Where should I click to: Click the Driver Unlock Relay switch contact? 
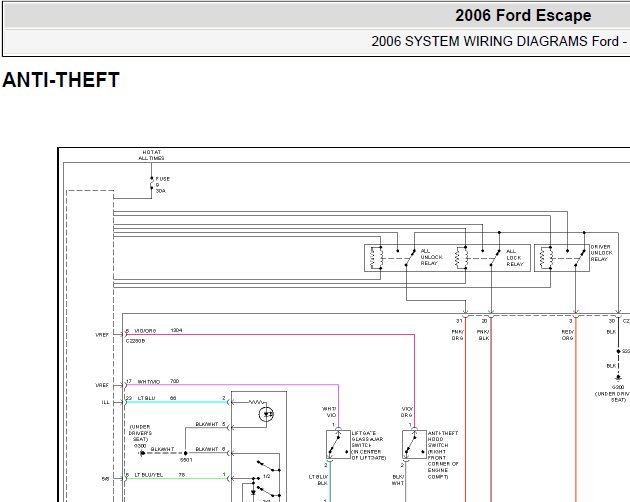pos(580,258)
